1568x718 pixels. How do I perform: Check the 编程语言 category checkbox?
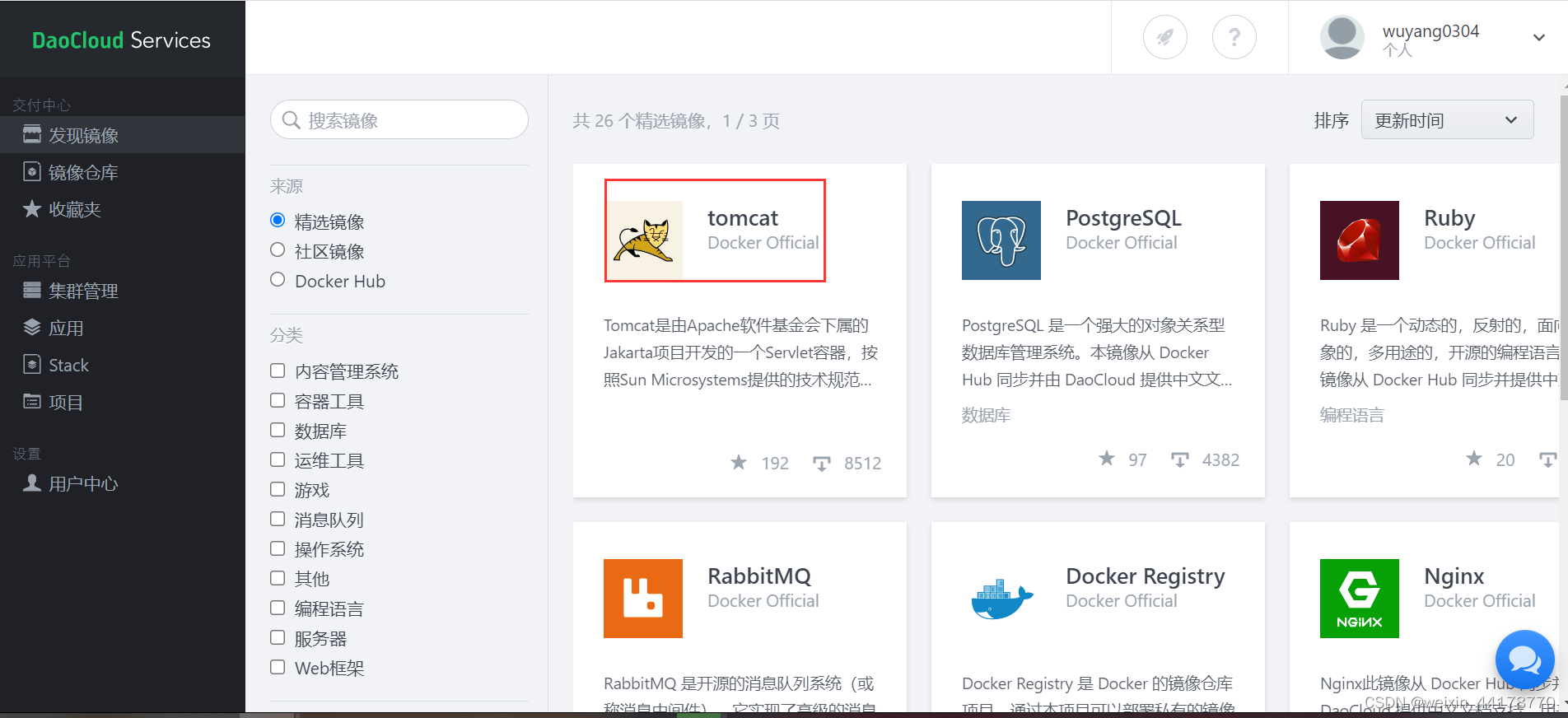pos(278,608)
